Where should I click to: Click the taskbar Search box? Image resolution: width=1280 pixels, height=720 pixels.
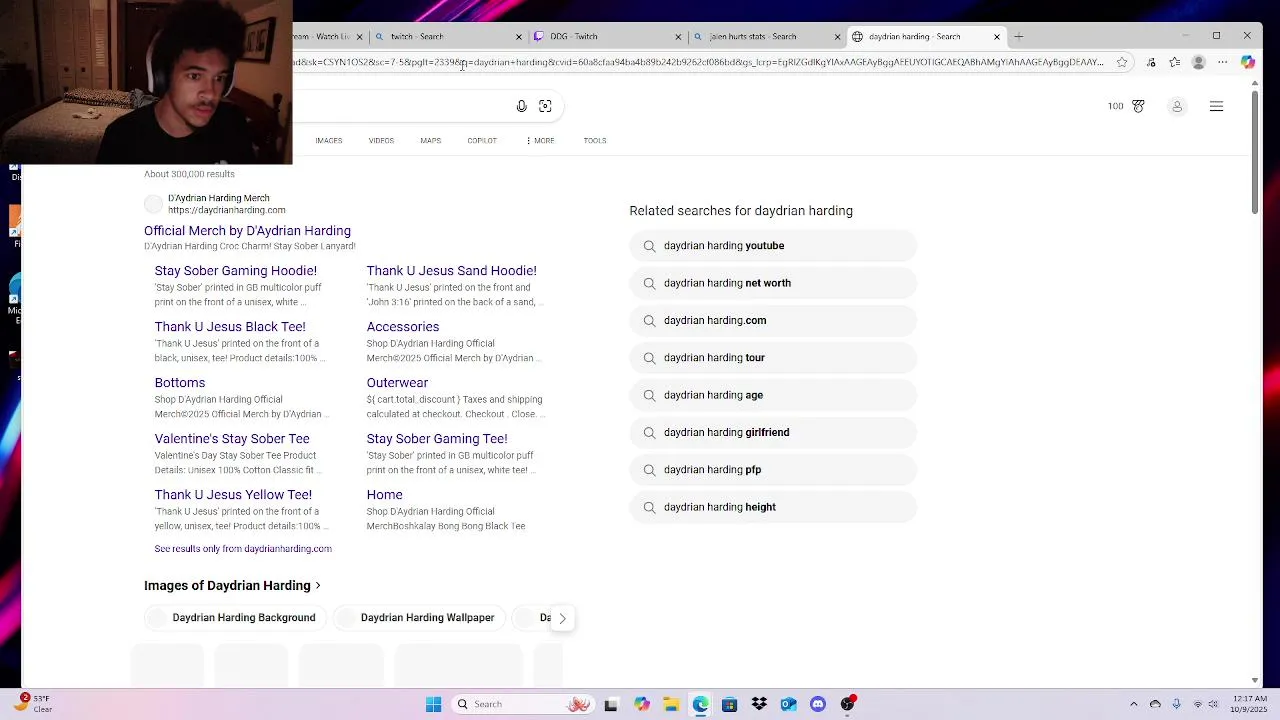click(525, 705)
